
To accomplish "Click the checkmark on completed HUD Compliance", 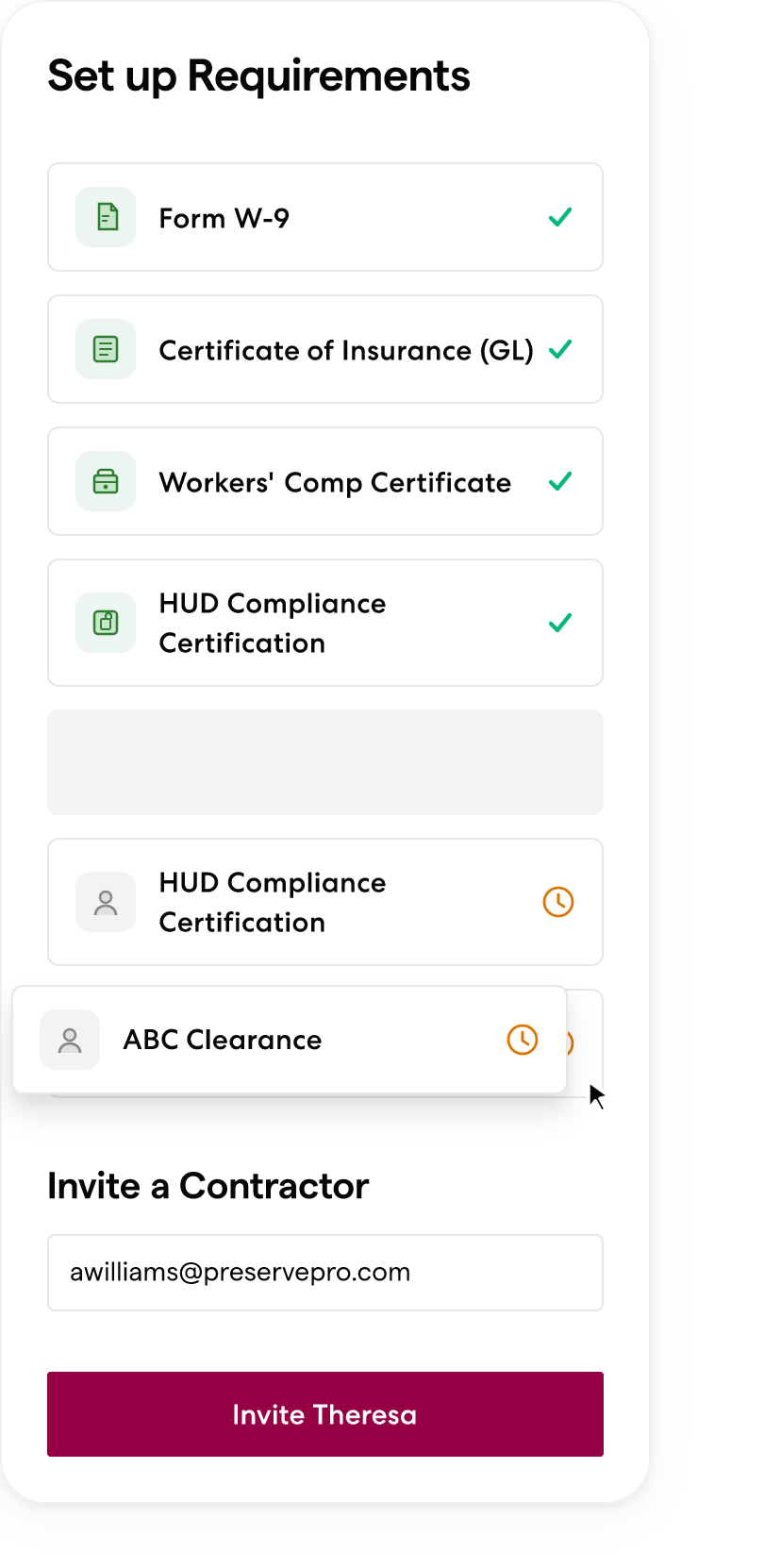I will coord(560,623).
